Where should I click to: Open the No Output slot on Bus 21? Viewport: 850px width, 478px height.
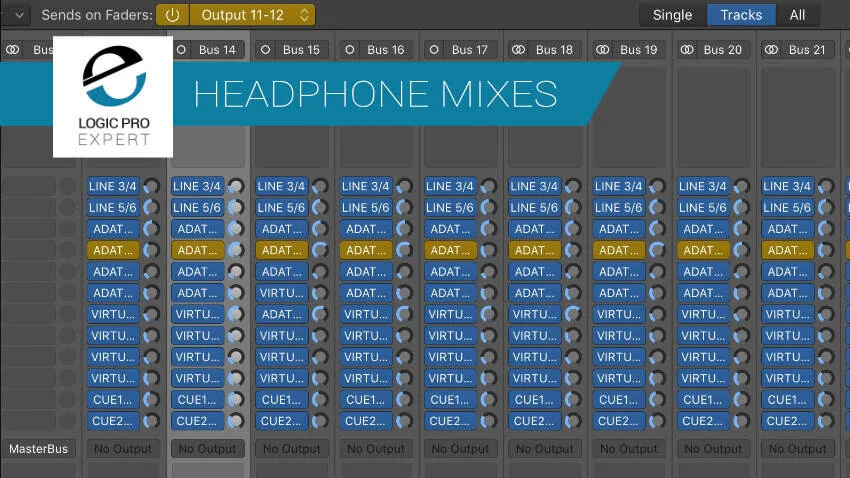(798, 449)
